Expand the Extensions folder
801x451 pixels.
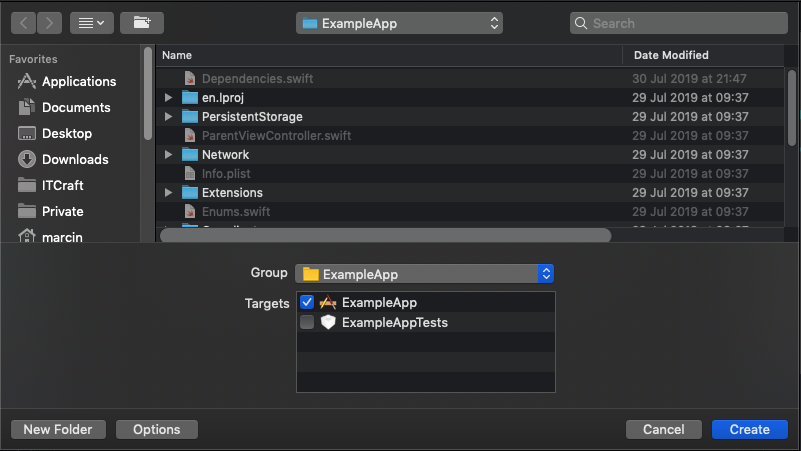[x=169, y=193]
